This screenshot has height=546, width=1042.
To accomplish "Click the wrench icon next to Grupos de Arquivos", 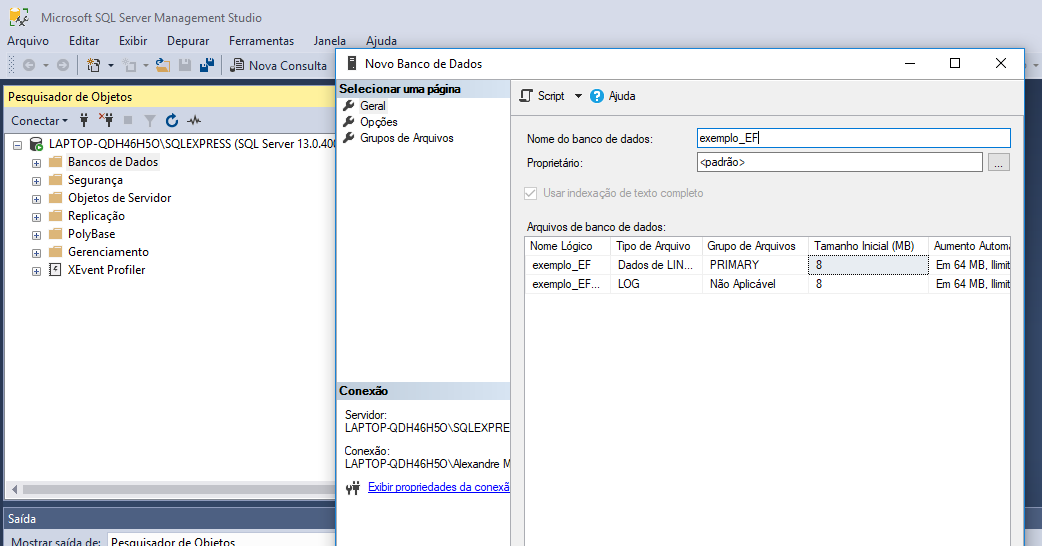I will click(x=349, y=137).
